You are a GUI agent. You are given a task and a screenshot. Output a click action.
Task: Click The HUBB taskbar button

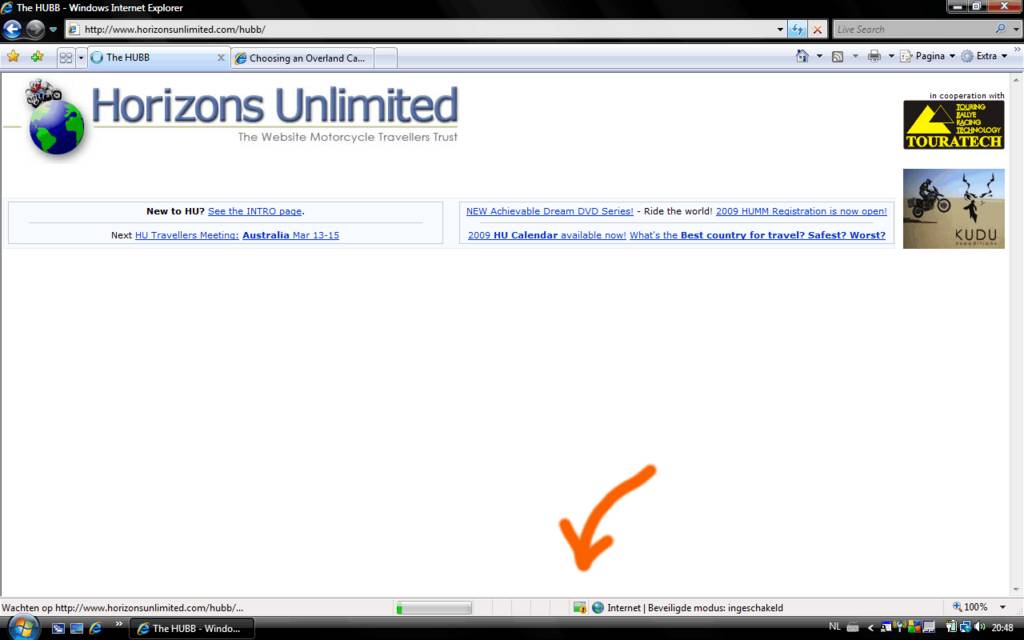(192, 628)
